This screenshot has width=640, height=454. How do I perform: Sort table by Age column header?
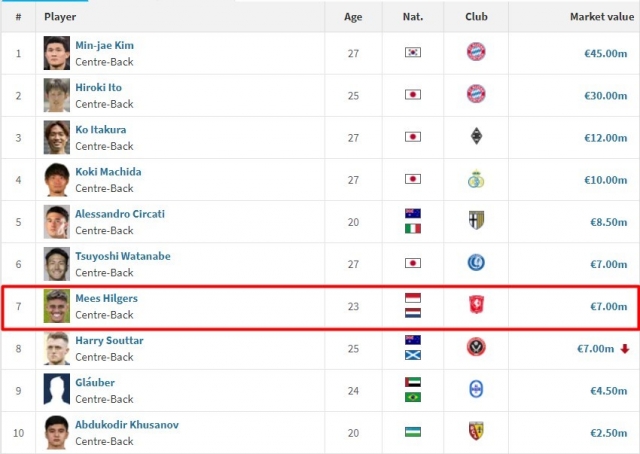tap(353, 17)
